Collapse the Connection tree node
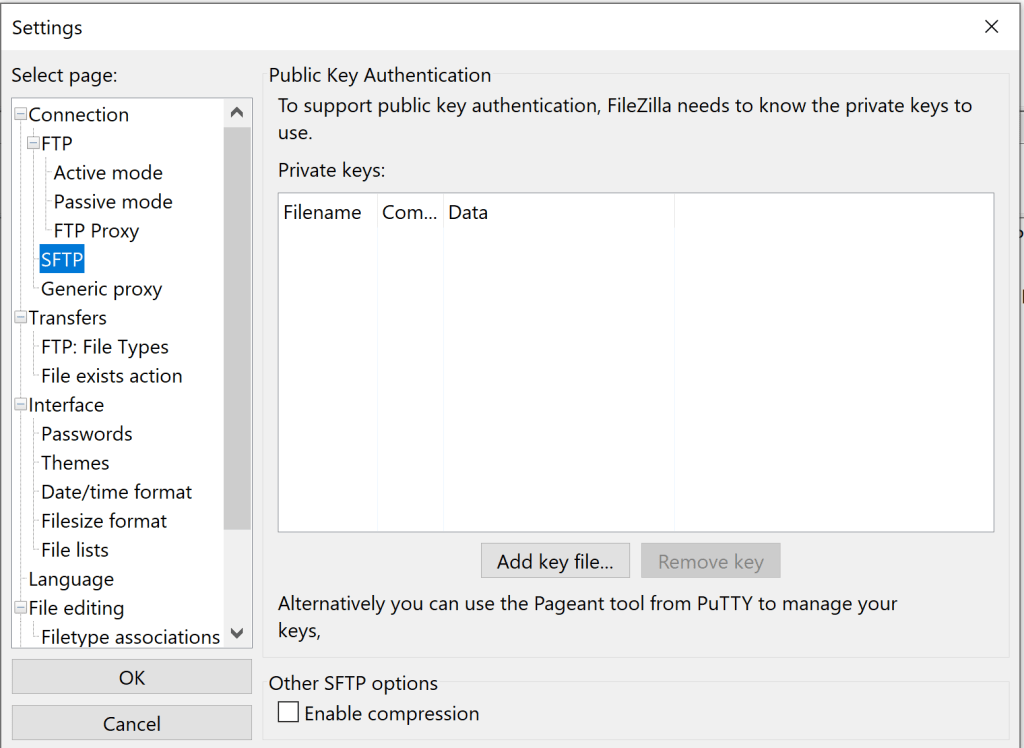The image size is (1024, 748). 20,115
